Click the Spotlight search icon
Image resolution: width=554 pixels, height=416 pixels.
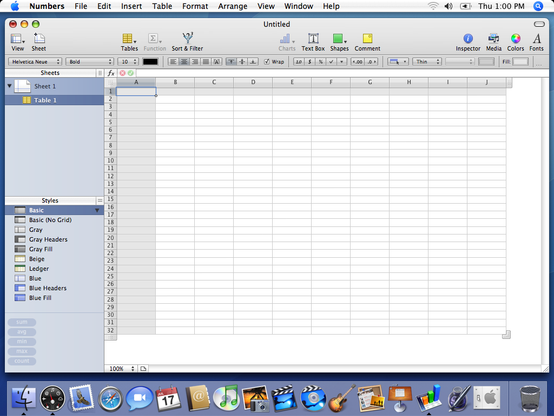pyautogui.click(x=538, y=6)
